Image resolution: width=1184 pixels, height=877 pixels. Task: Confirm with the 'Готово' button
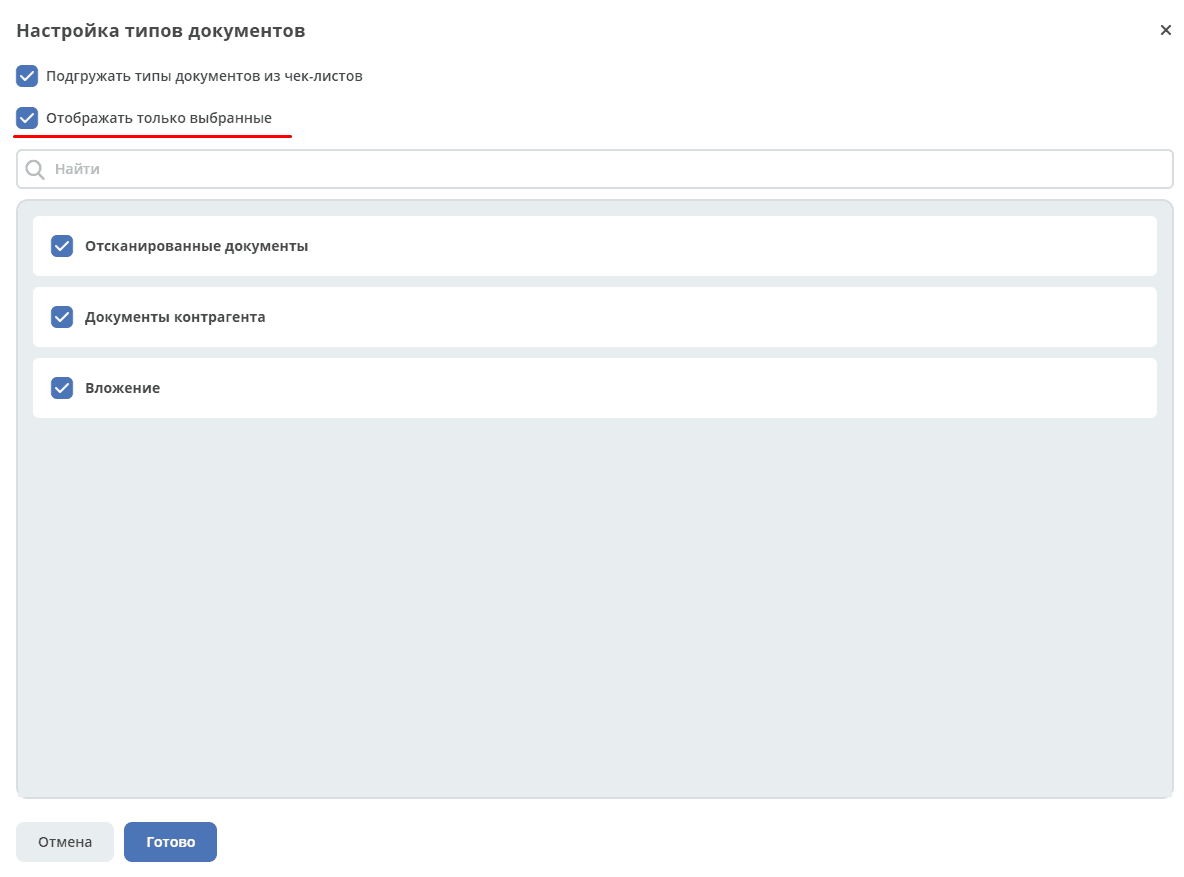pos(171,841)
